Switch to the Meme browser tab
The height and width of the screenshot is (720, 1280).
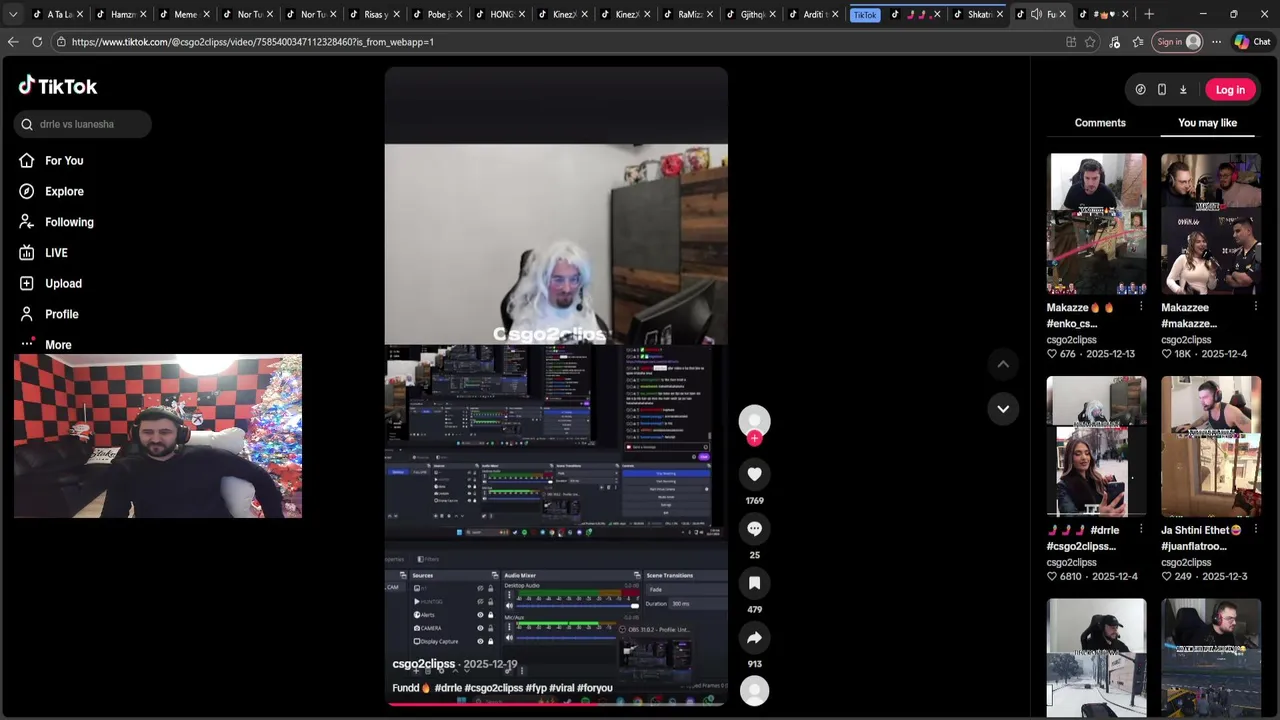185,14
